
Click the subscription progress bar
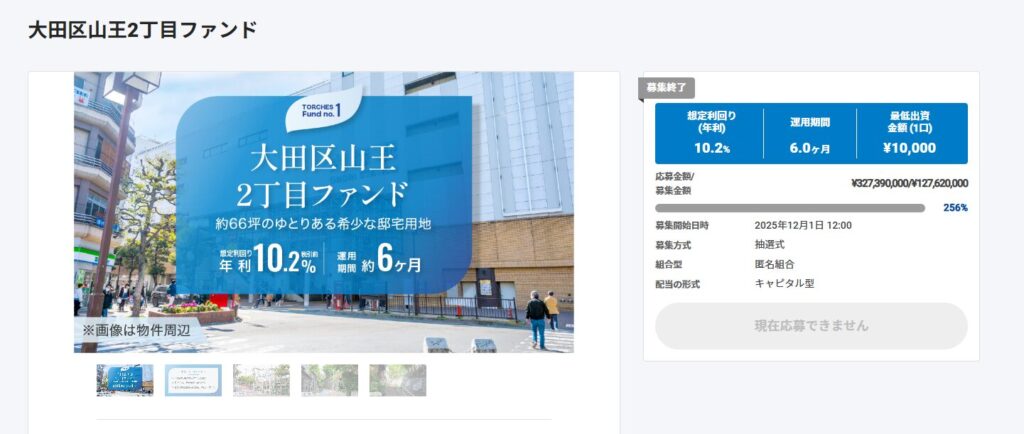point(789,208)
